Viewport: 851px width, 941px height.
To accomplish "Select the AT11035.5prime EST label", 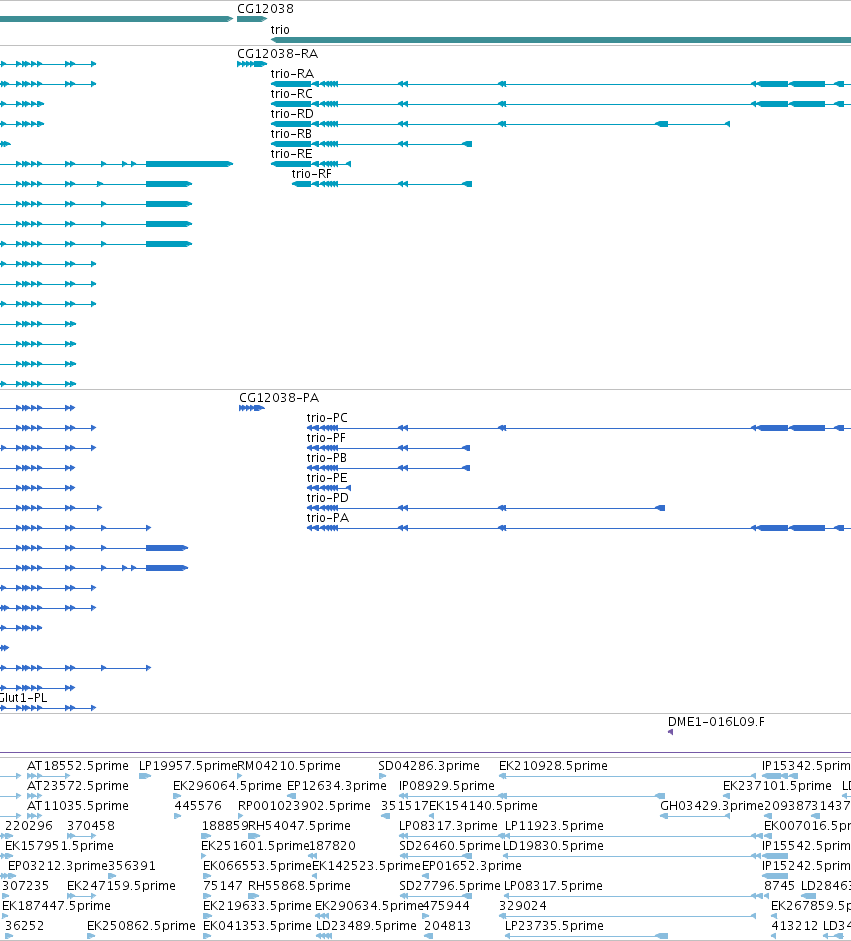I will [77, 805].
